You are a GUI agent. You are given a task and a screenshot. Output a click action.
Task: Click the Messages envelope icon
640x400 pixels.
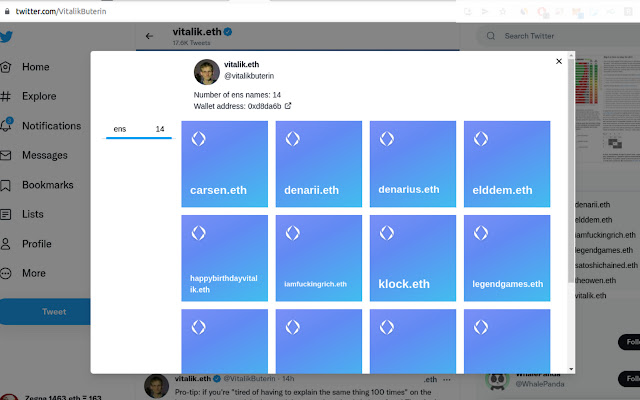click(x=5, y=156)
